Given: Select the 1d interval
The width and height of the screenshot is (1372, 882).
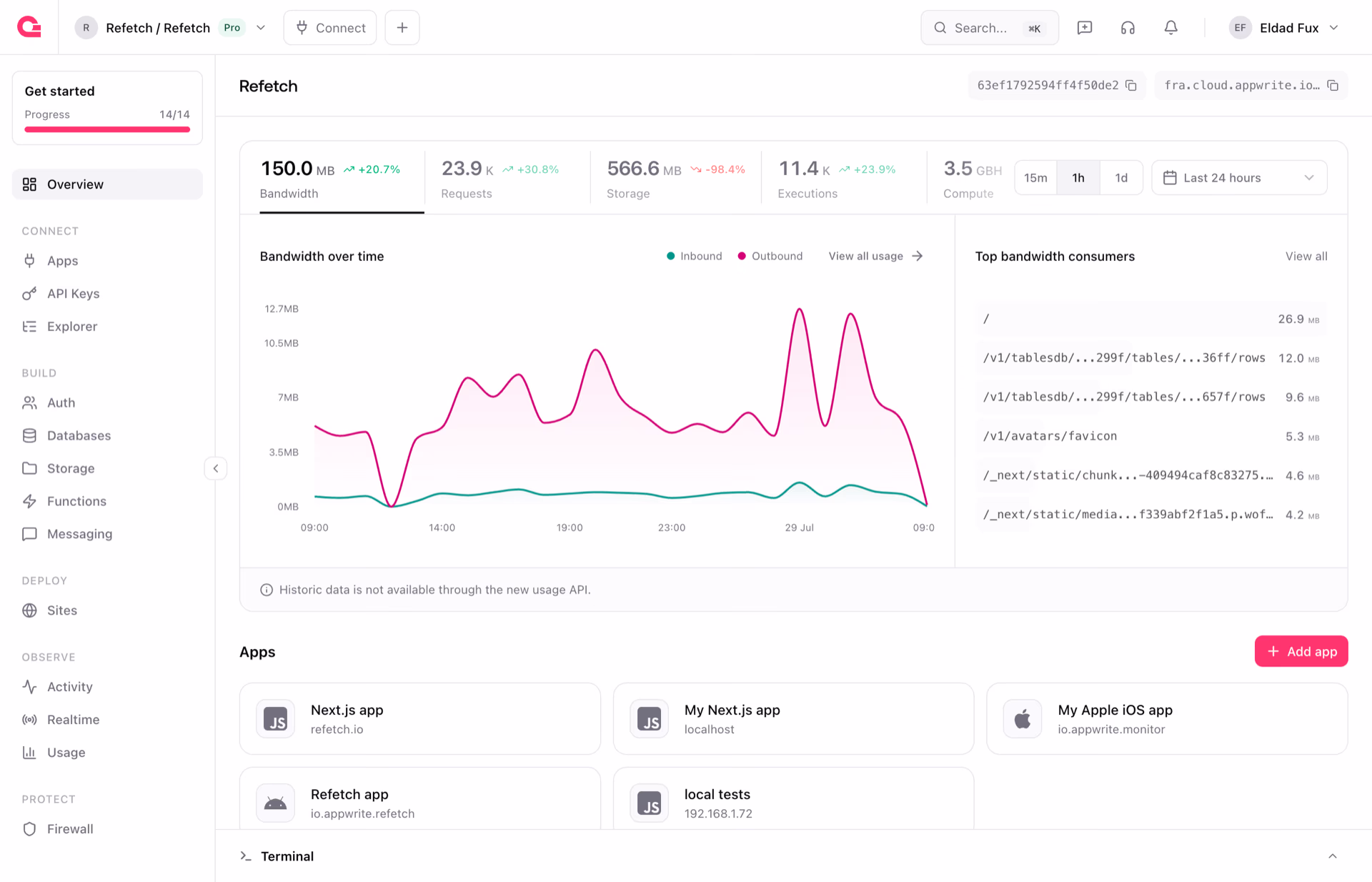Looking at the screenshot, I should [1121, 178].
